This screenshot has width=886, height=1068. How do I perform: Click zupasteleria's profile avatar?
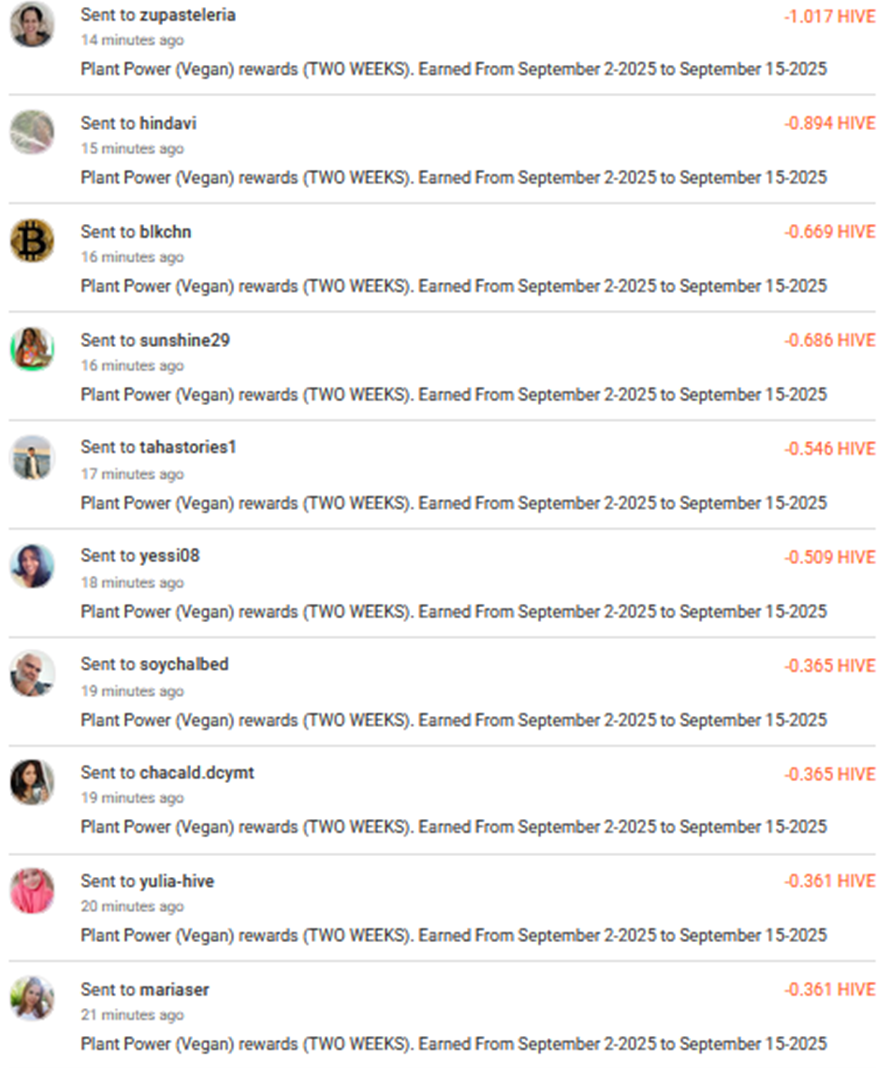click(x=32, y=24)
